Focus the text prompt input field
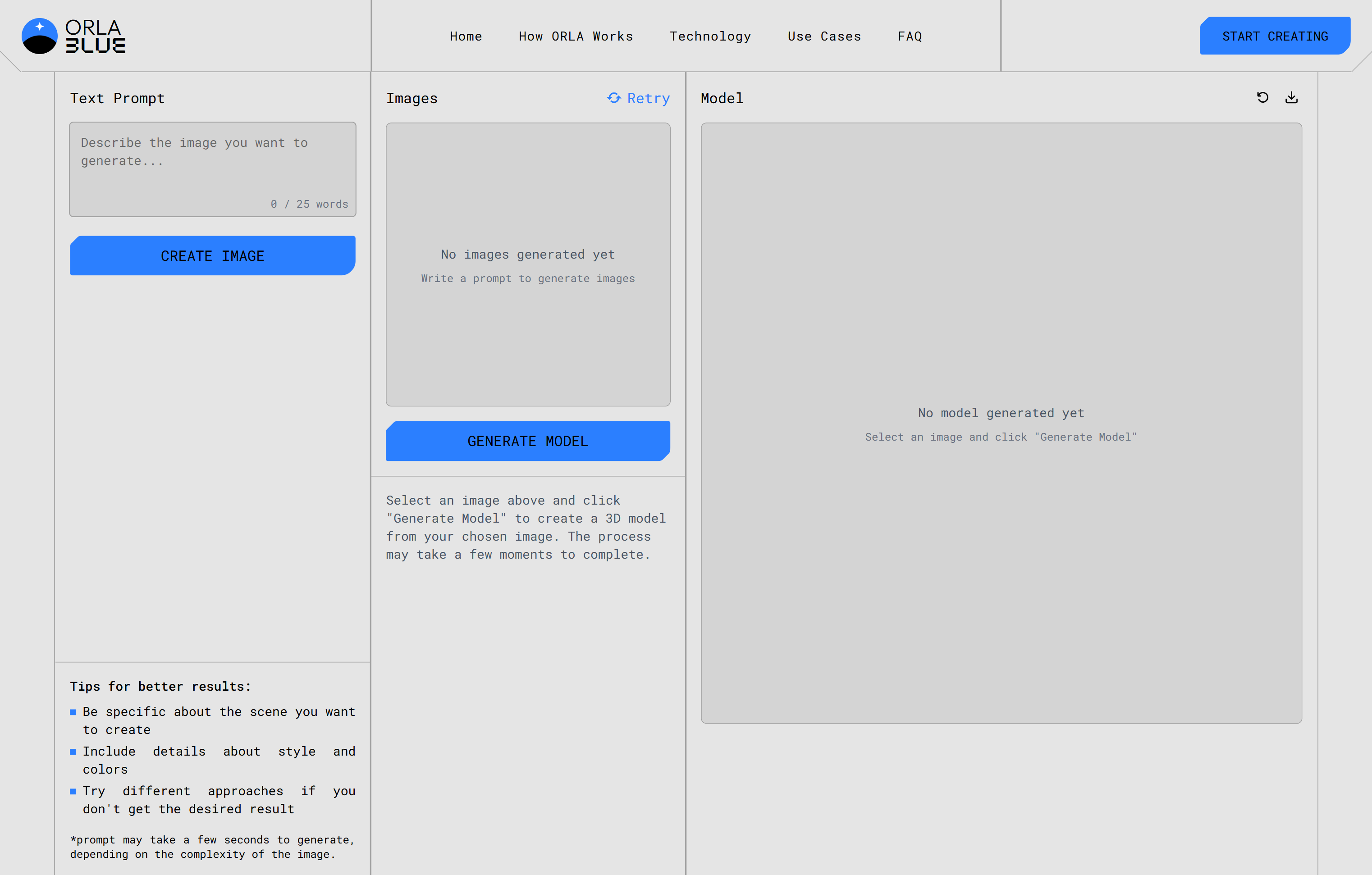The height and width of the screenshot is (875, 1372). click(213, 169)
